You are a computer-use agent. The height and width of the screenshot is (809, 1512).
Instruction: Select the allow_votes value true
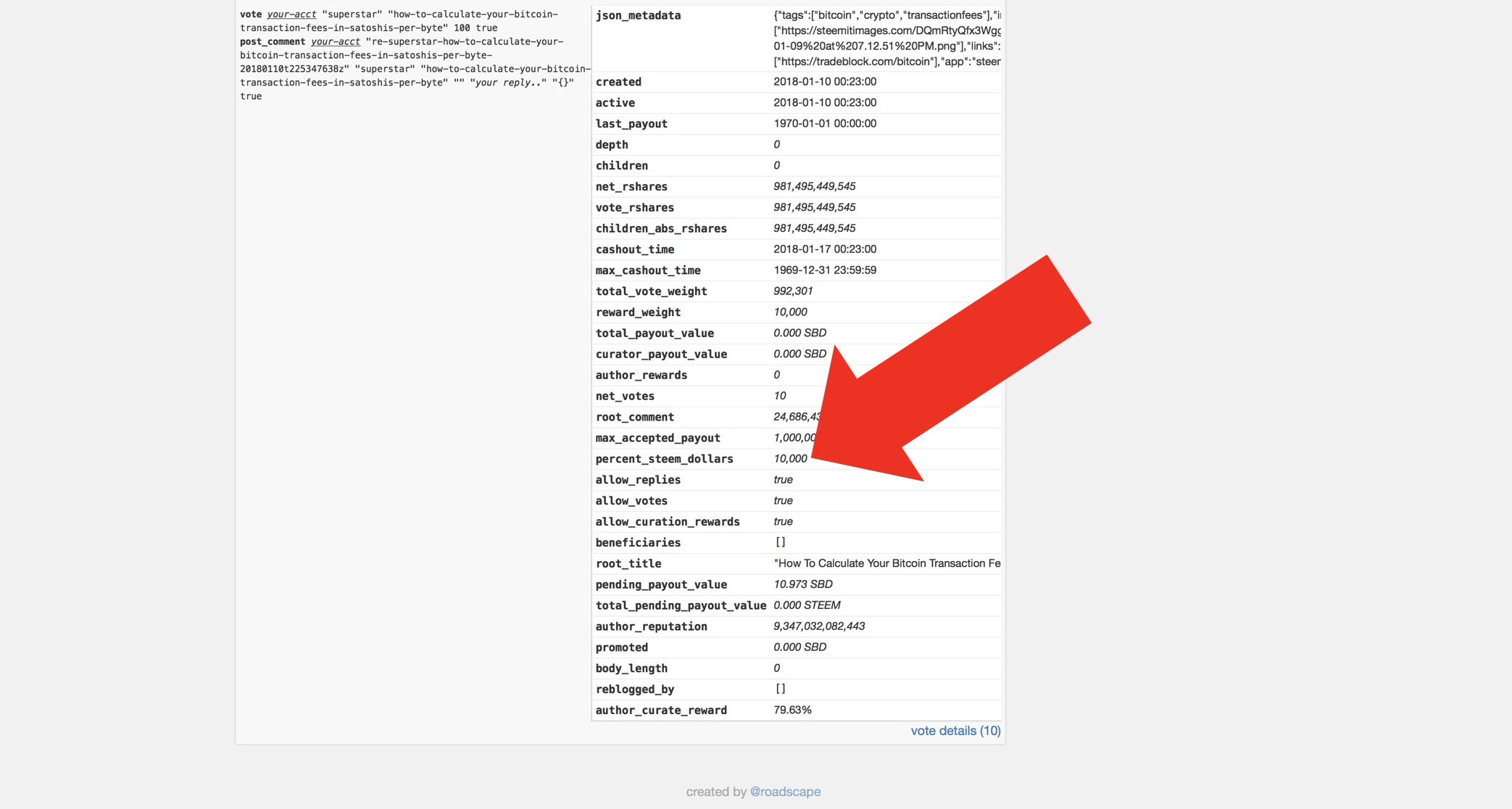click(x=783, y=501)
